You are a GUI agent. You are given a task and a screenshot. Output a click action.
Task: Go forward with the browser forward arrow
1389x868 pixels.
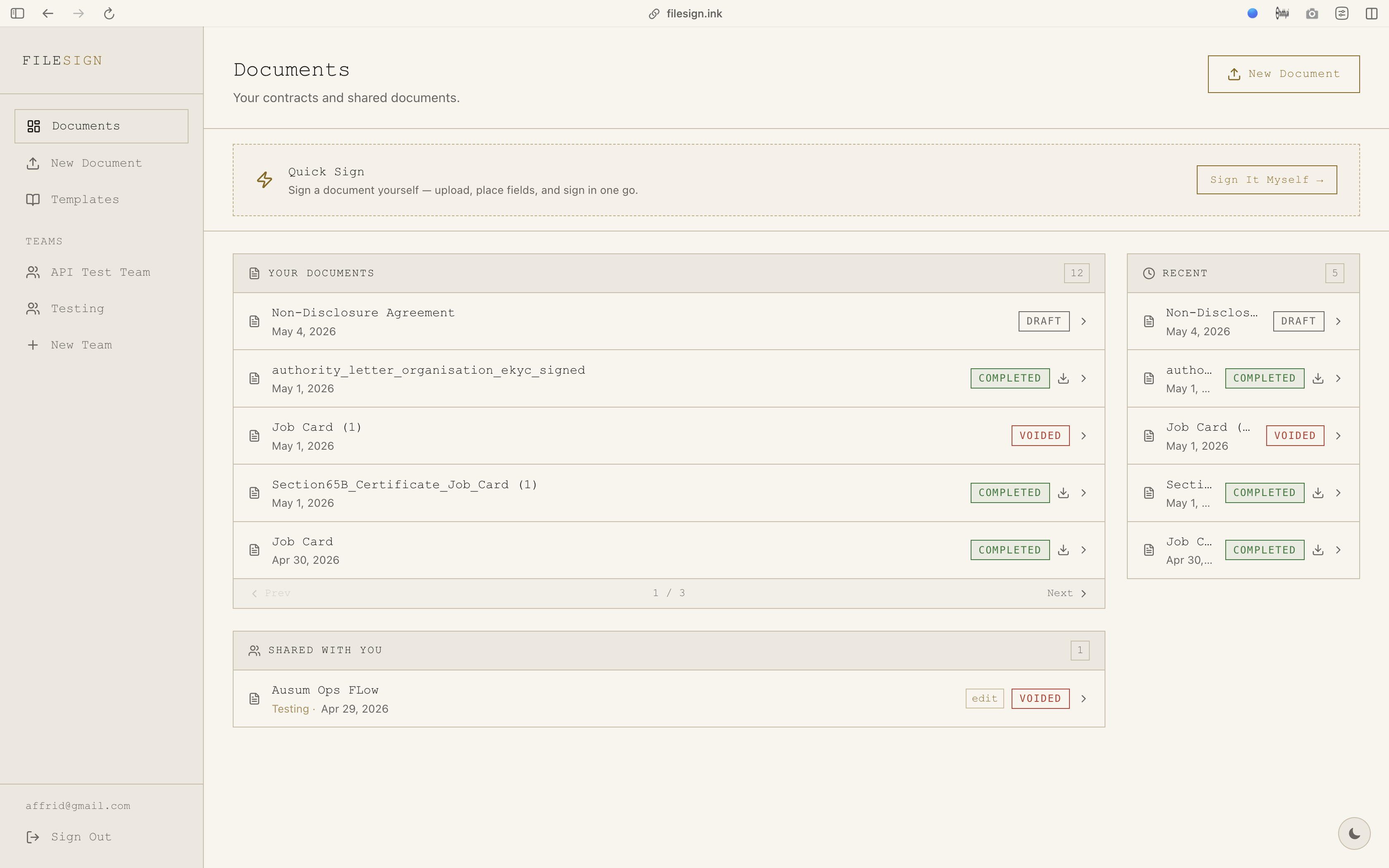[x=79, y=13]
